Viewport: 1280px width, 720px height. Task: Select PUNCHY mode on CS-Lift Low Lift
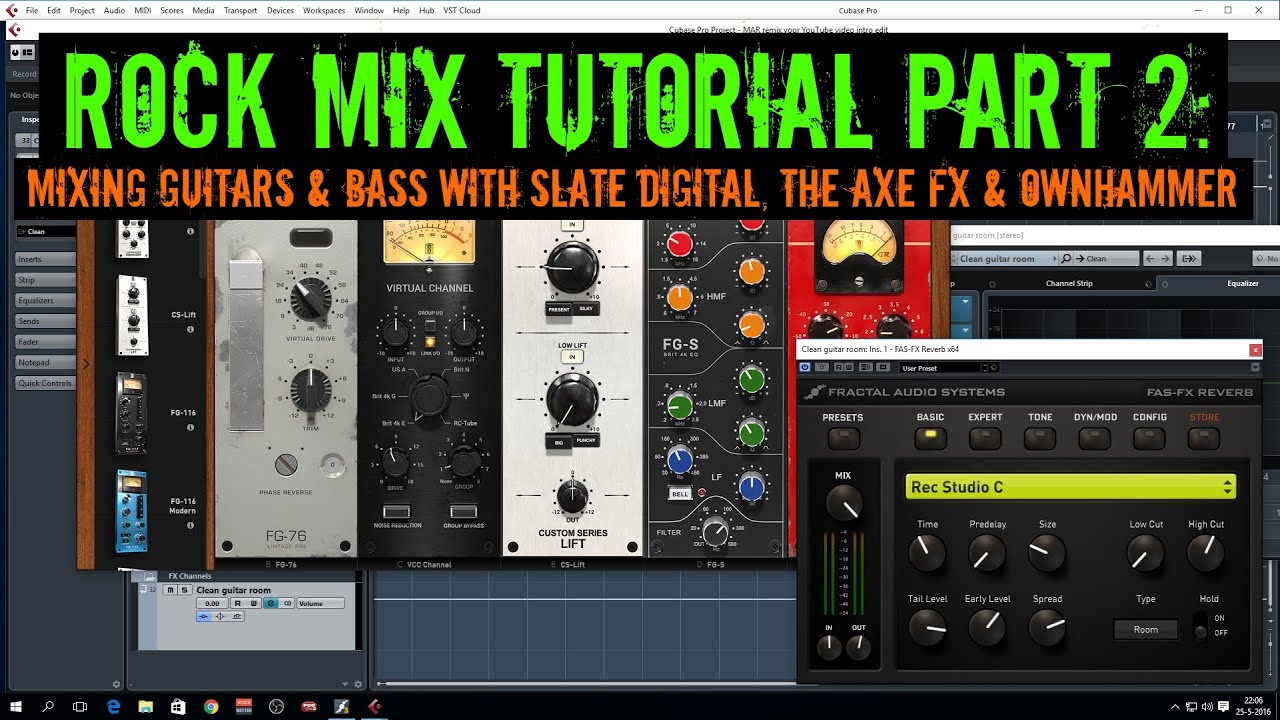point(586,441)
